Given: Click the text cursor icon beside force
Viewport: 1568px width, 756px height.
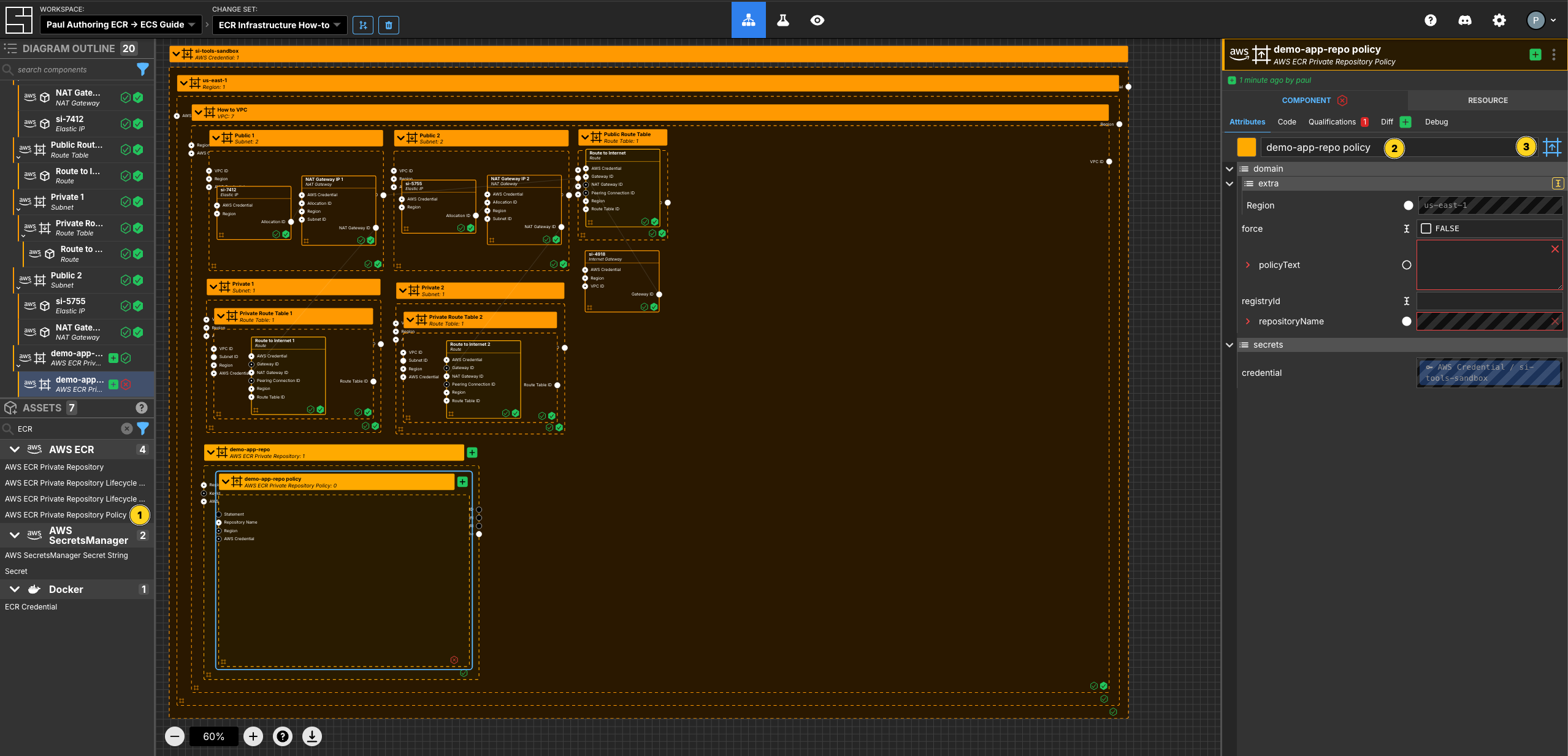Looking at the screenshot, I should 1407,229.
